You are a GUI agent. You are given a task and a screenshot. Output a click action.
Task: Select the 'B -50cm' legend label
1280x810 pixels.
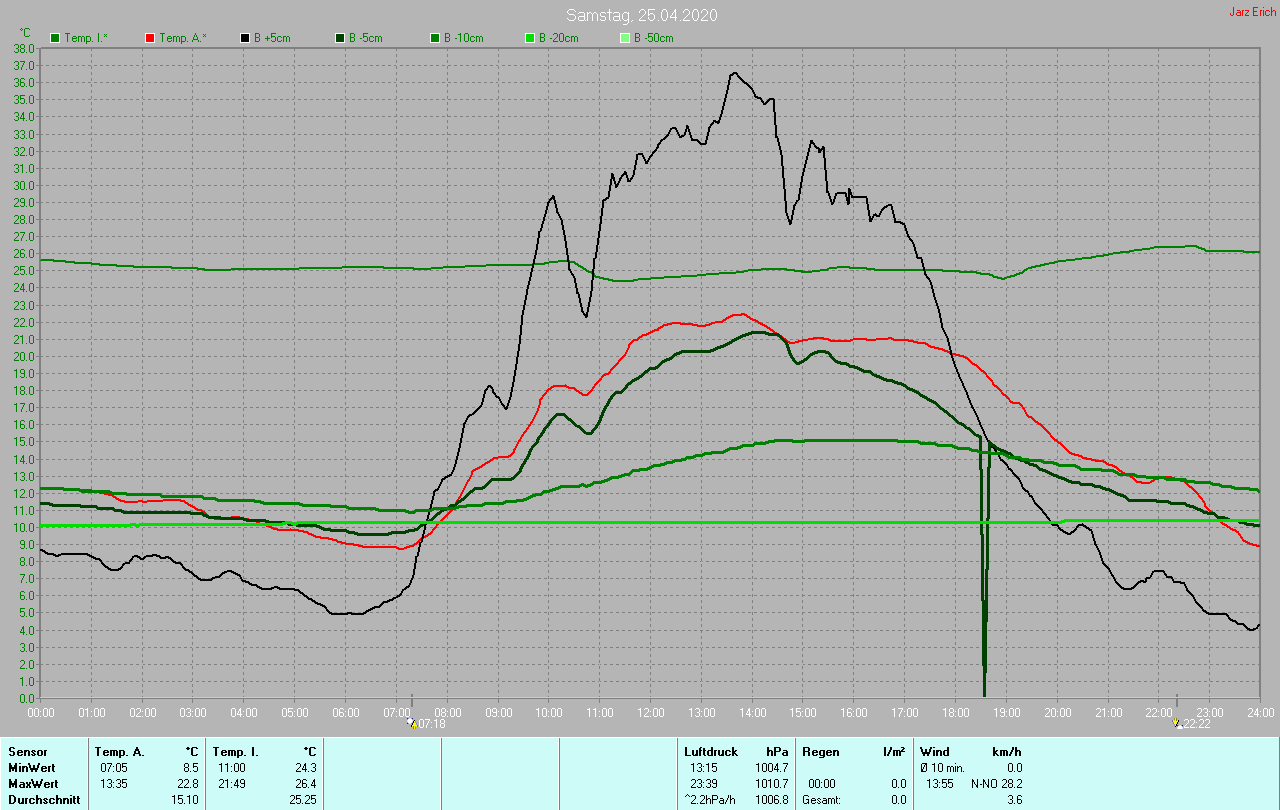pos(655,38)
